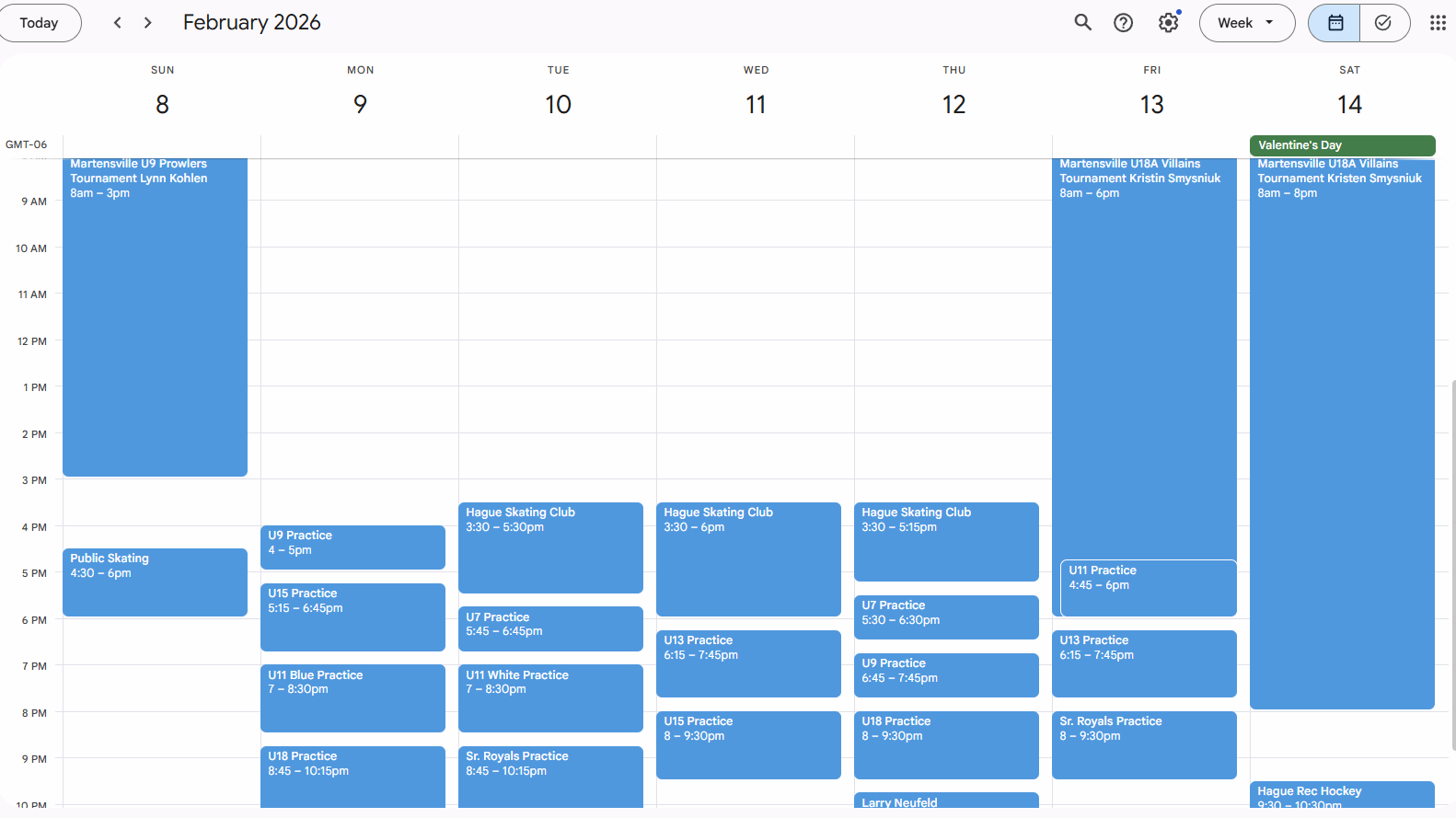Switch to Tasks view

coord(1383,23)
